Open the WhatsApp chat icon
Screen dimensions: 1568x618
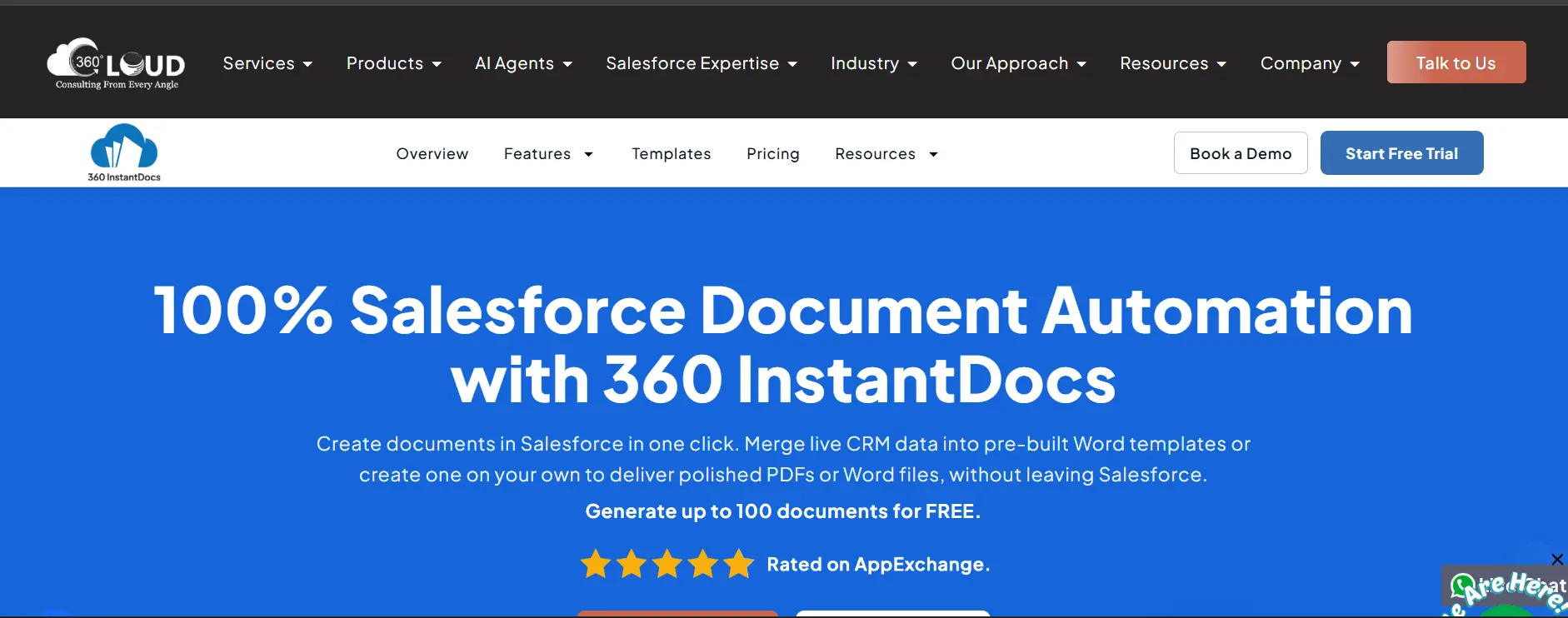[x=1461, y=586]
